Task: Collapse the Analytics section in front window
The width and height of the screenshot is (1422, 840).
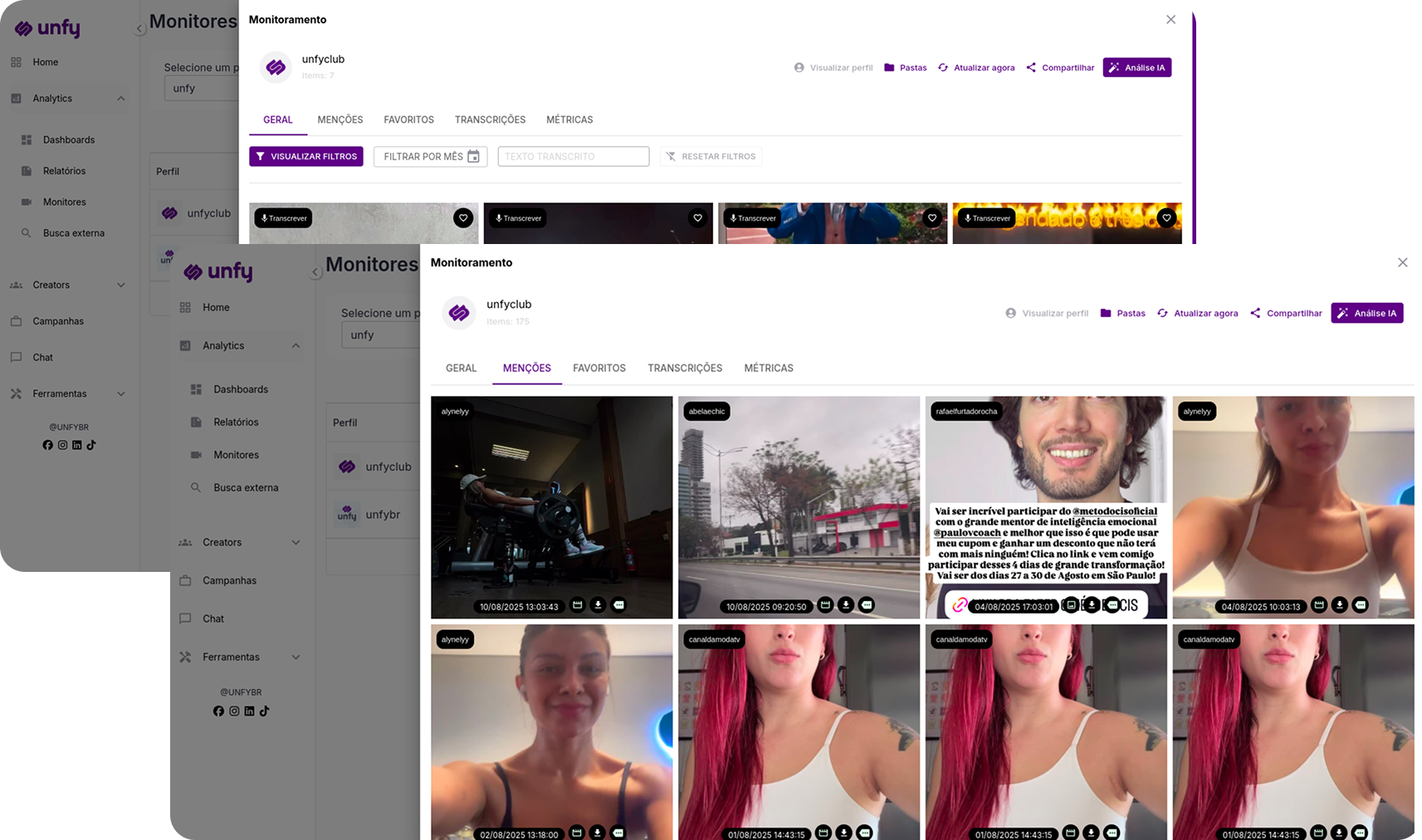Action: [296, 346]
